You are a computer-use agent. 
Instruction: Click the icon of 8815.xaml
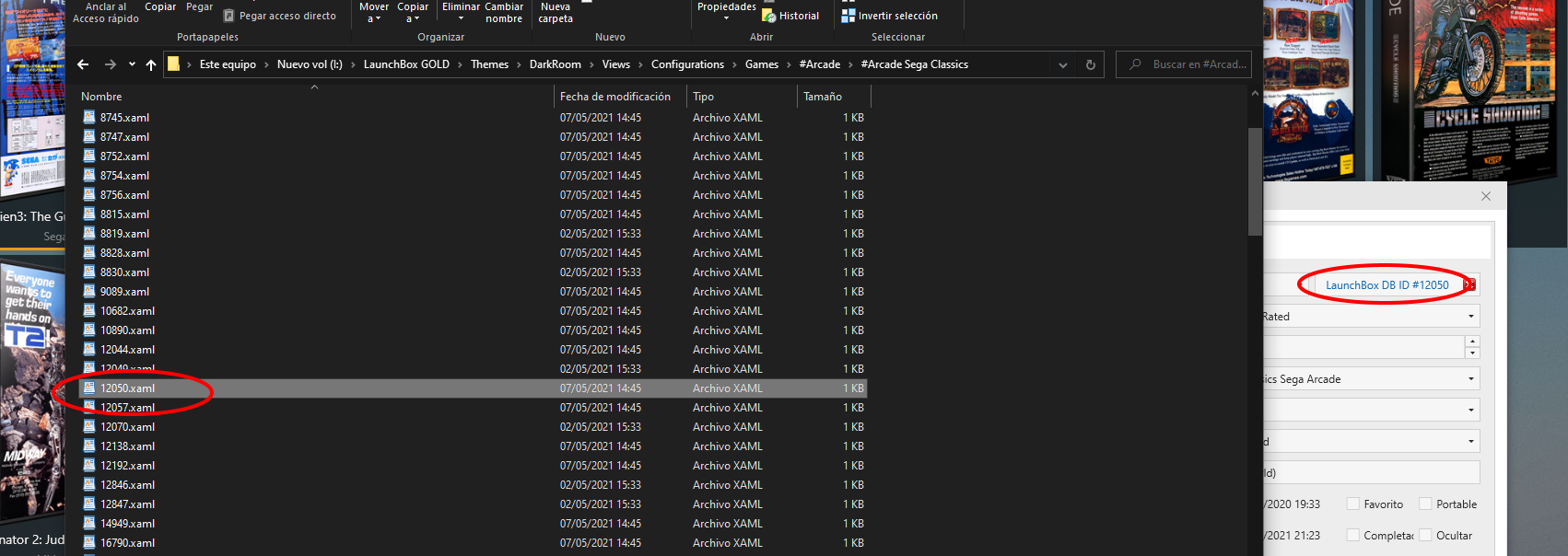pyautogui.click(x=89, y=214)
